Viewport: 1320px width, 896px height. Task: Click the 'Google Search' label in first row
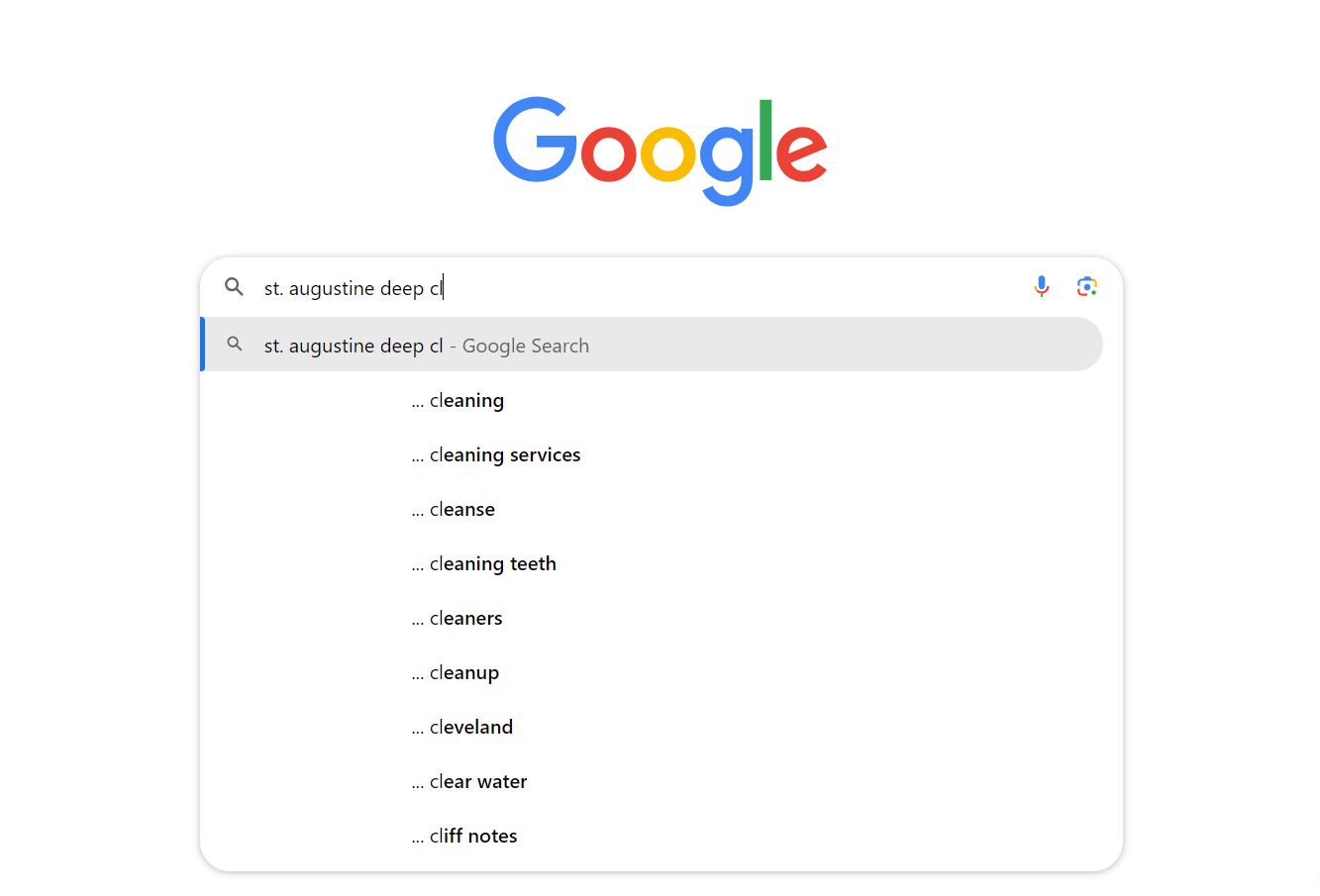pyautogui.click(x=525, y=346)
